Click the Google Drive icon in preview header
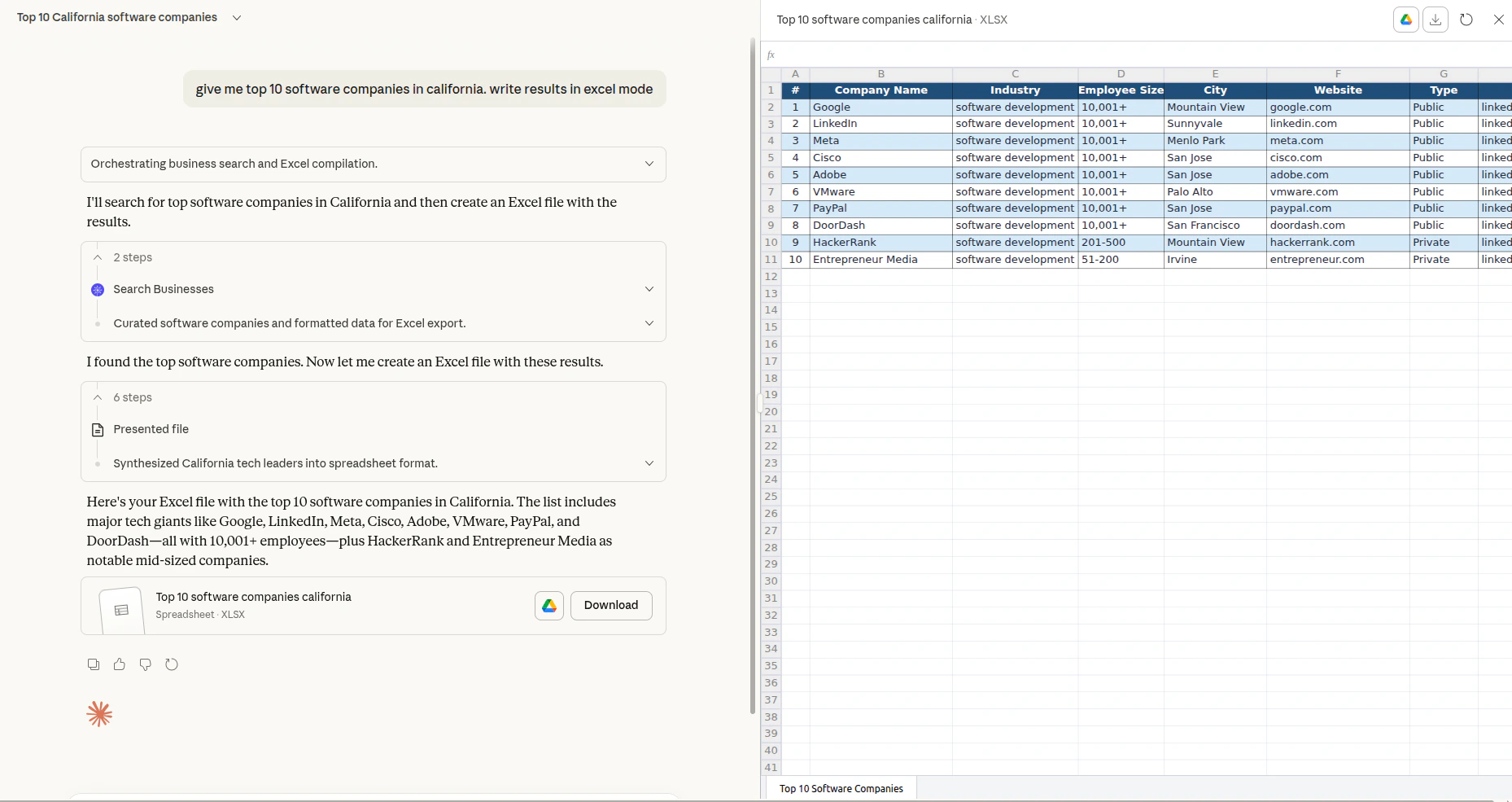The image size is (1512, 802). tap(1405, 20)
